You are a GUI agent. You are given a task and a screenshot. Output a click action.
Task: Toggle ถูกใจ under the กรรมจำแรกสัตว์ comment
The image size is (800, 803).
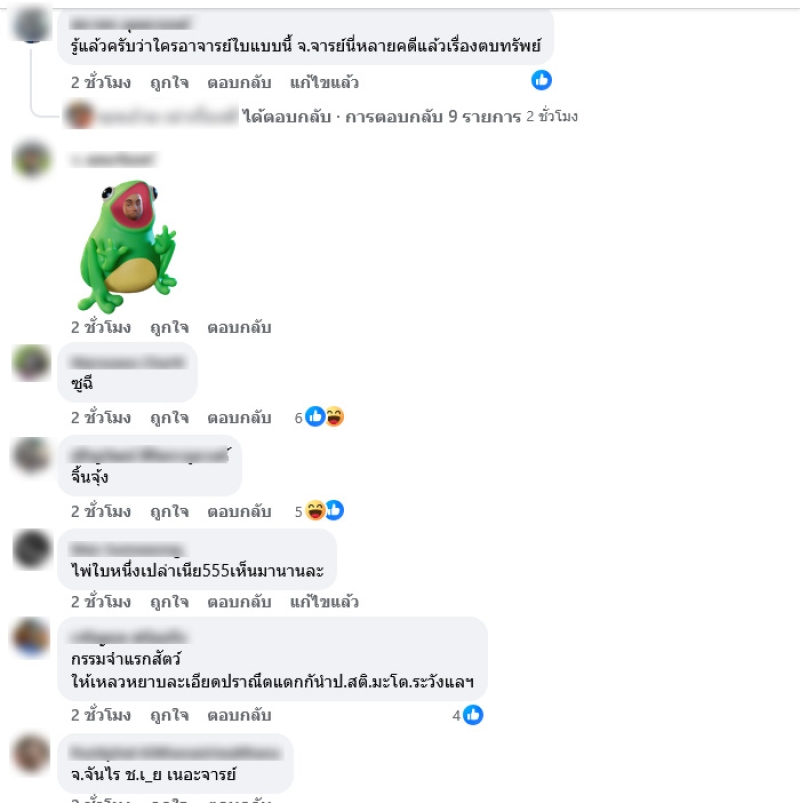pyautogui.click(x=170, y=715)
